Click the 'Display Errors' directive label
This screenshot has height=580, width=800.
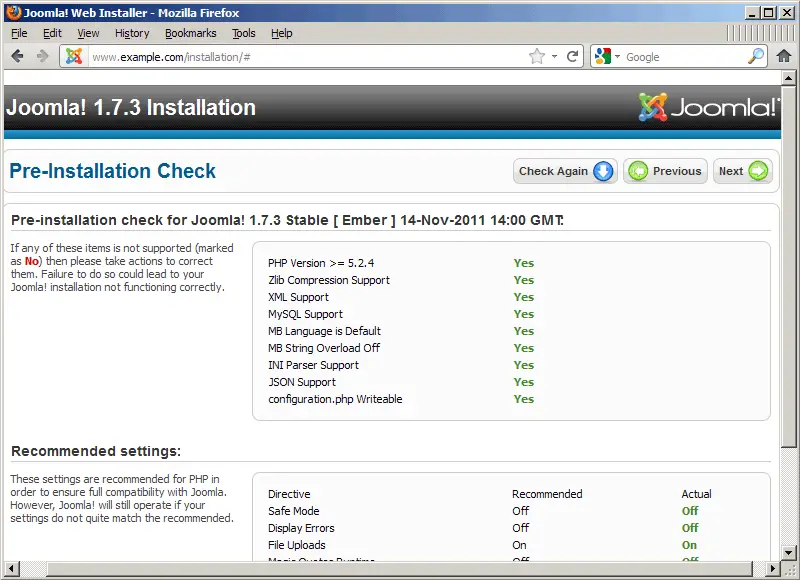click(301, 528)
